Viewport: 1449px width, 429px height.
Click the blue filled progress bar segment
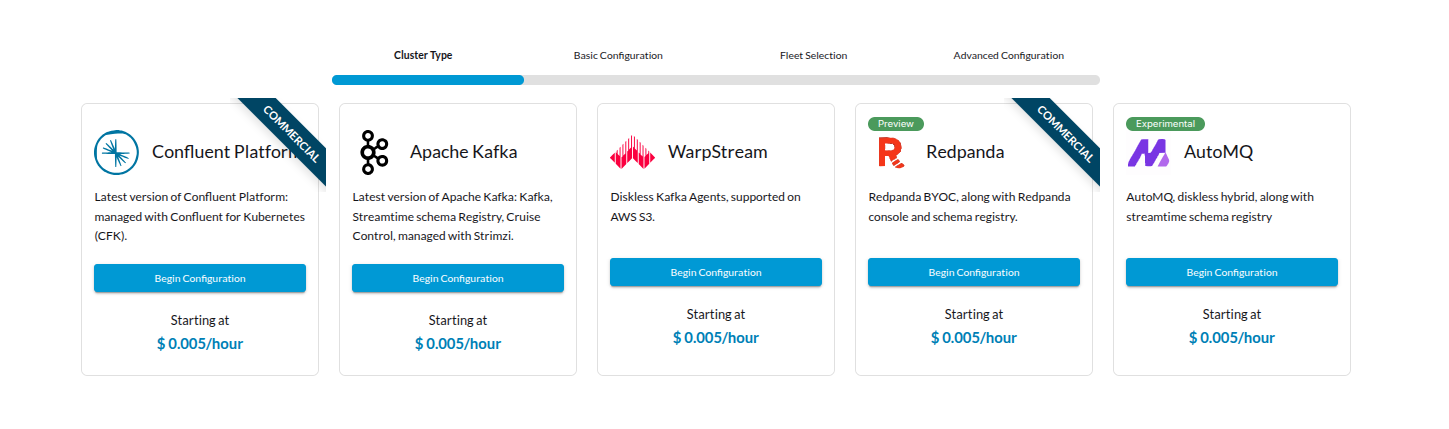click(428, 80)
